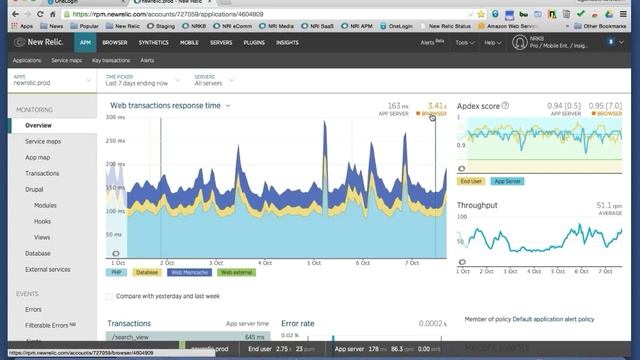Open the Tools dropdown menu
640x360 pixels.
(x=464, y=42)
